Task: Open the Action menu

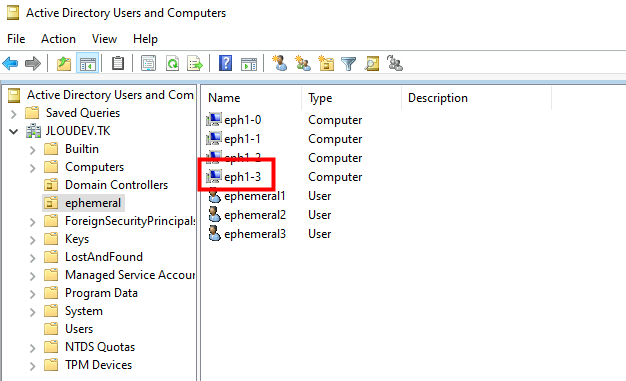Action: (58, 39)
